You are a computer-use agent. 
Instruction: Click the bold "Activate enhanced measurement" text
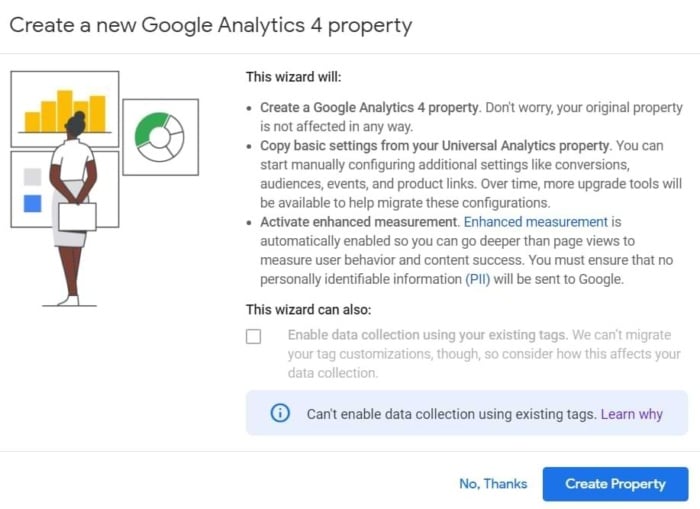[358, 222]
